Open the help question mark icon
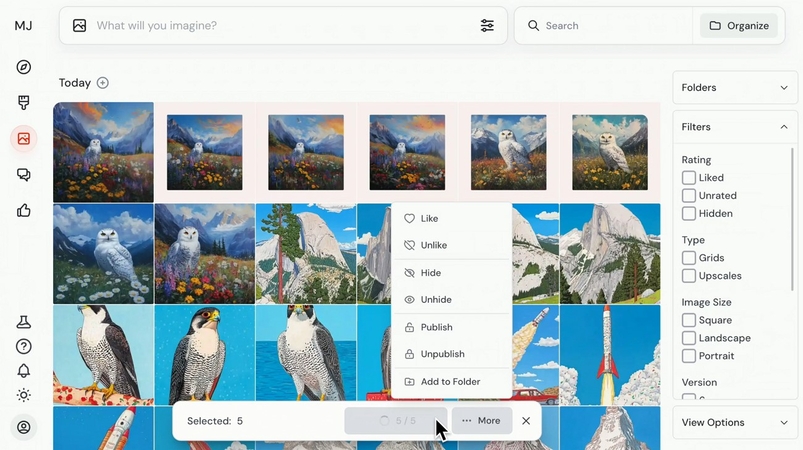Viewport: 803px width, 450px height. point(24,347)
